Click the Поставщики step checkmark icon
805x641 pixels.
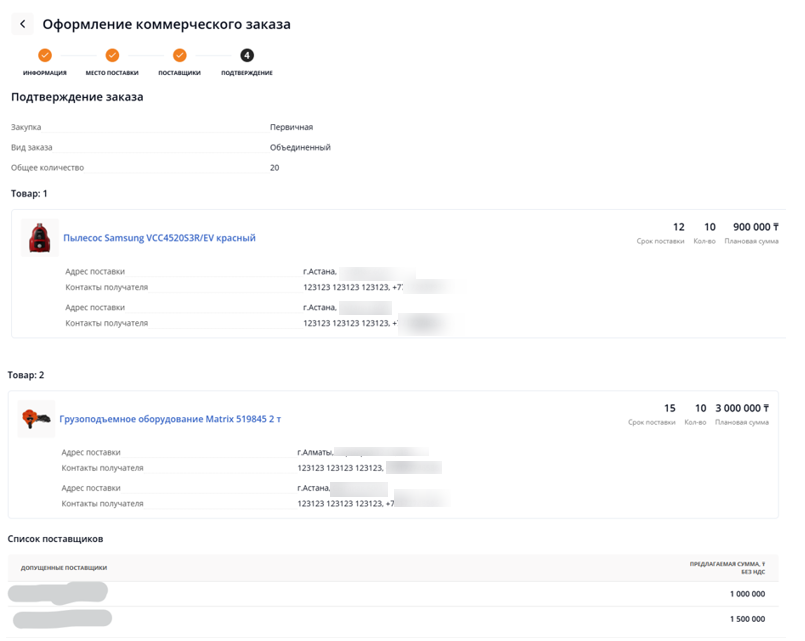coord(179,56)
